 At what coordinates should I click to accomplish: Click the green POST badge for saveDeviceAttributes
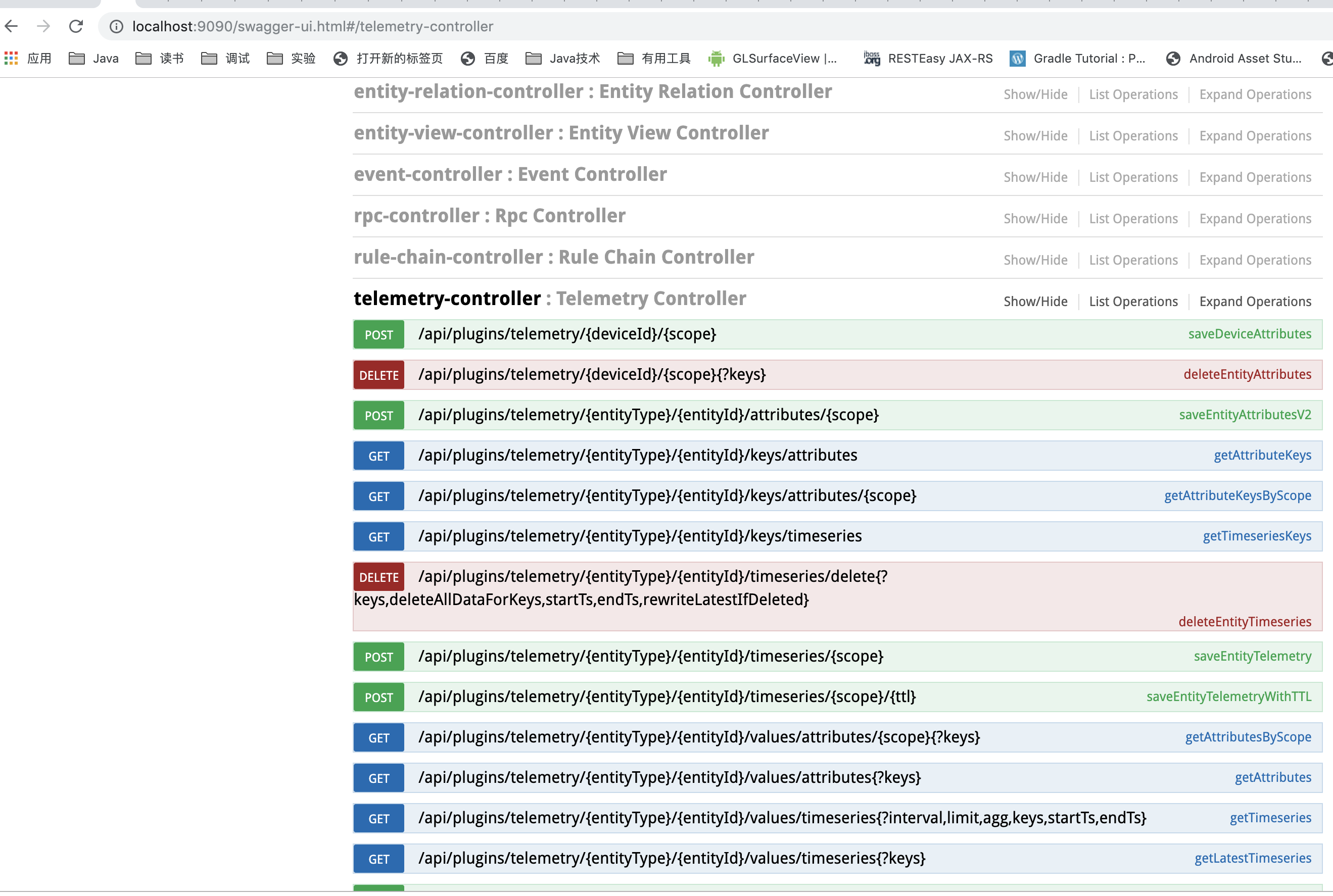pos(378,334)
